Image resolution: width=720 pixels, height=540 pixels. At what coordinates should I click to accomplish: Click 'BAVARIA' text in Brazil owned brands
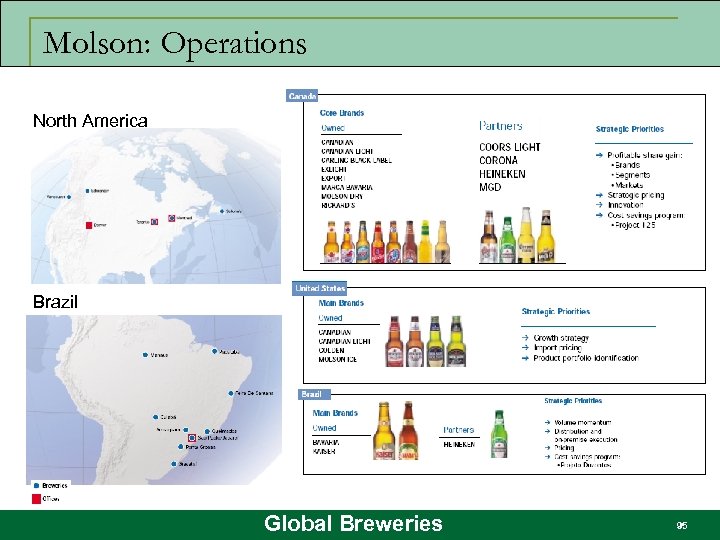[326, 443]
